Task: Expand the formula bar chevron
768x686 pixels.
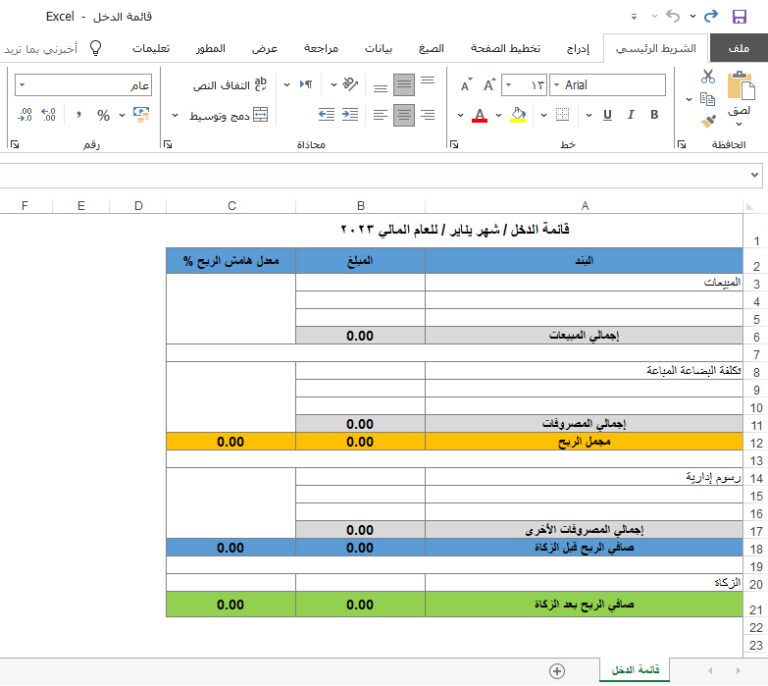Action: tap(755, 175)
